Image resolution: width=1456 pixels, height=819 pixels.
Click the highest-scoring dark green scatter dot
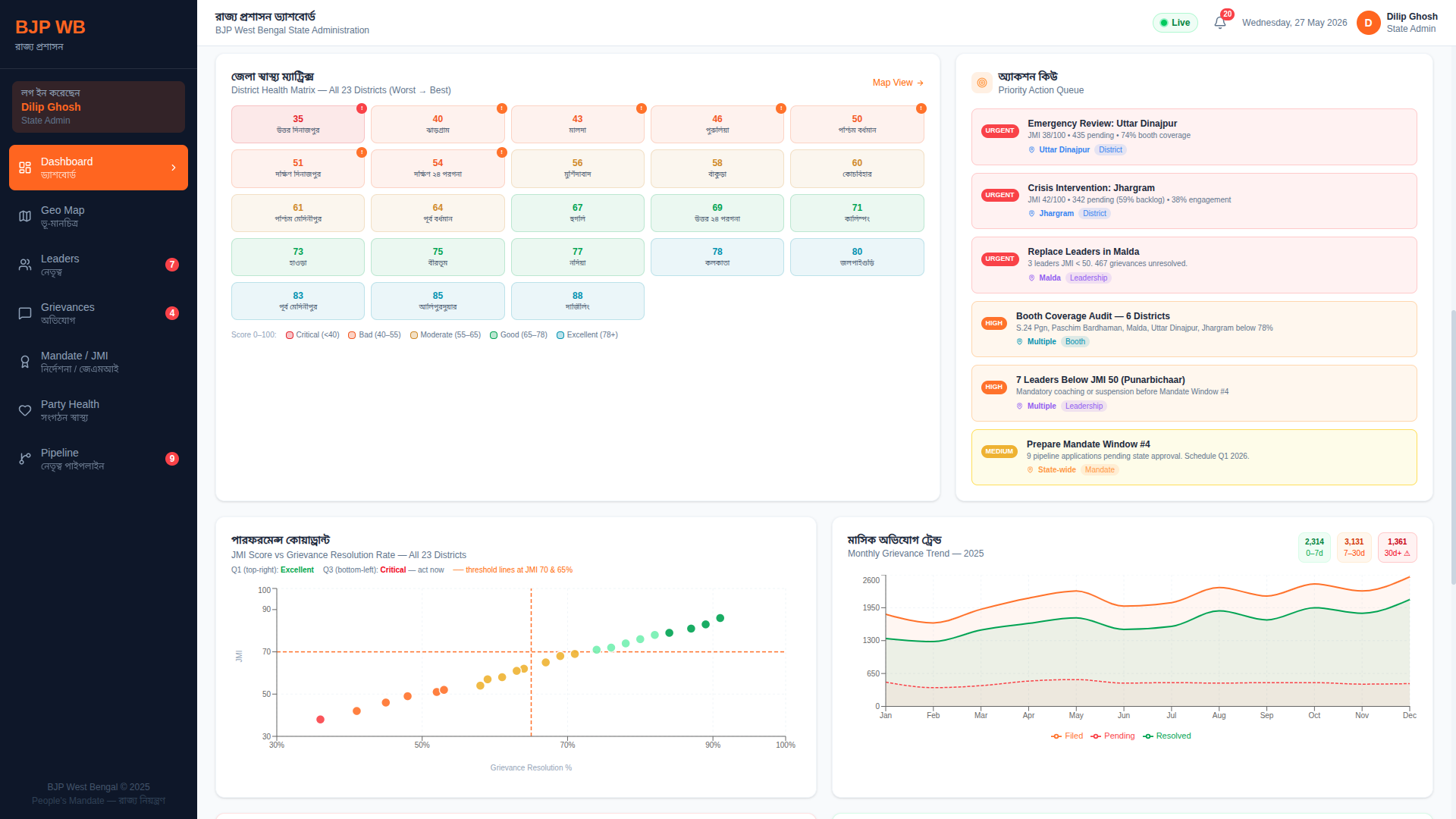coord(720,618)
